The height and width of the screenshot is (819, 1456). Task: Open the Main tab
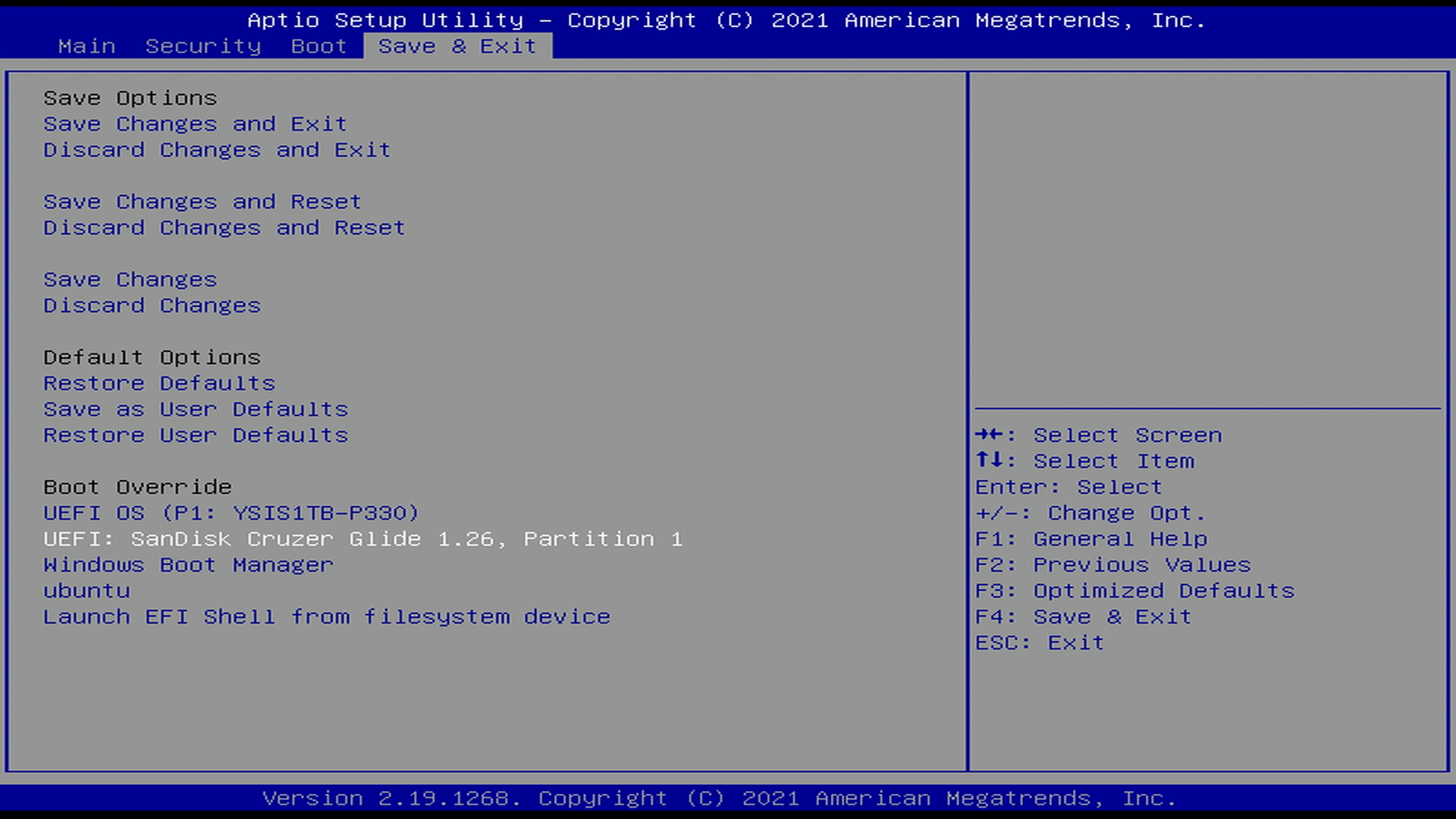pos(87,46)
